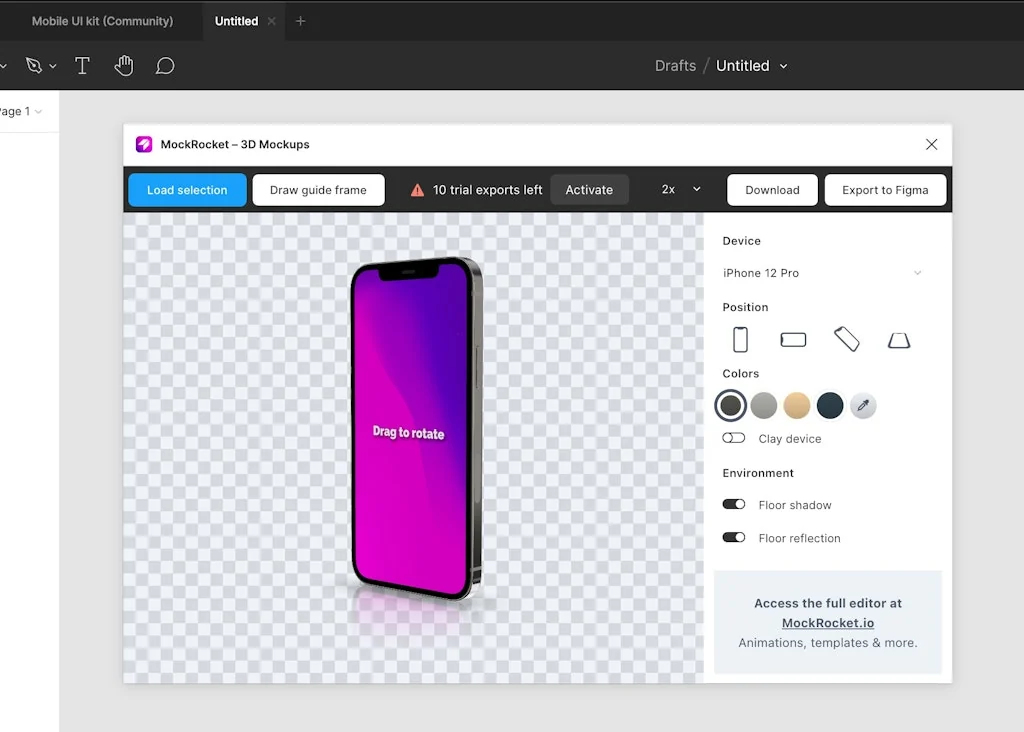
Task: Open the 2x export scale dropdown
Action: point(678,189)
